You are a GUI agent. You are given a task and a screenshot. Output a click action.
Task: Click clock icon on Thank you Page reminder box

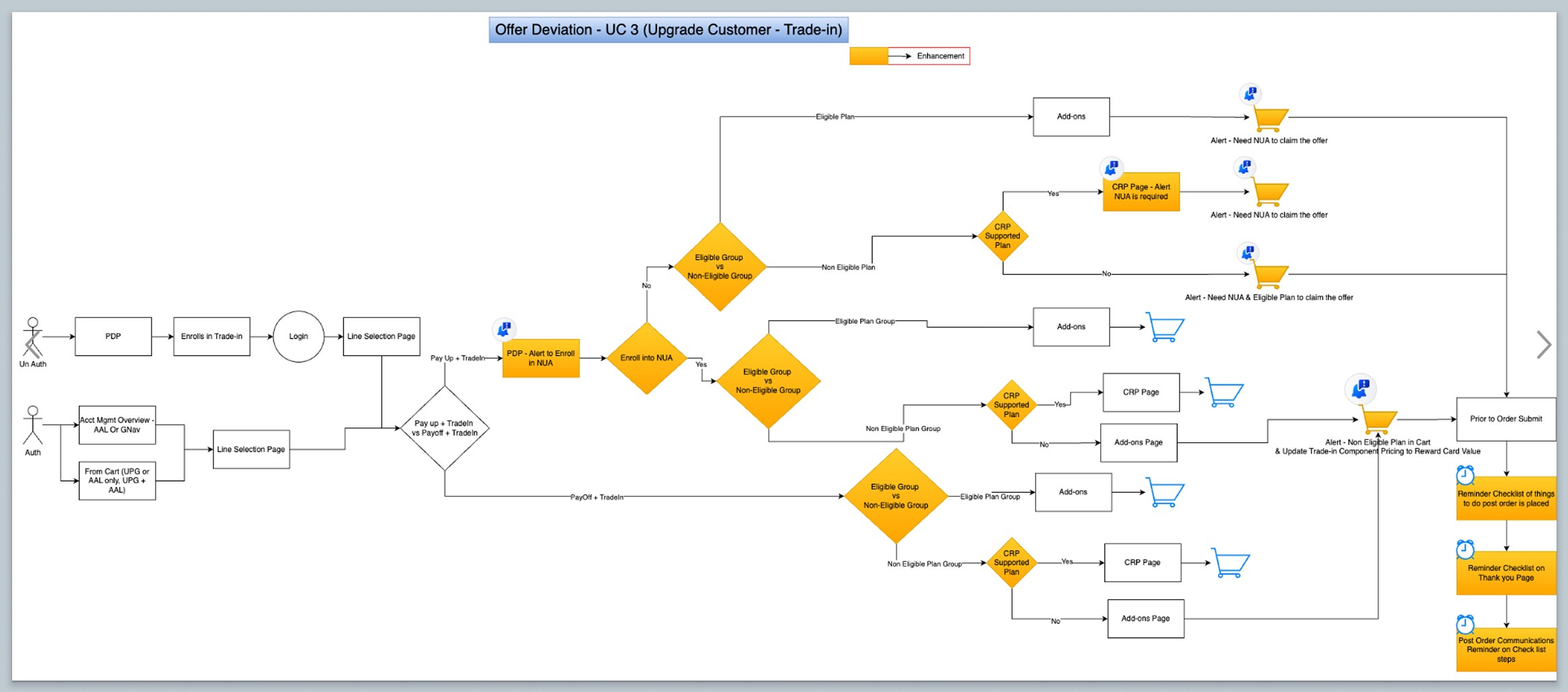coord(1465,549)
